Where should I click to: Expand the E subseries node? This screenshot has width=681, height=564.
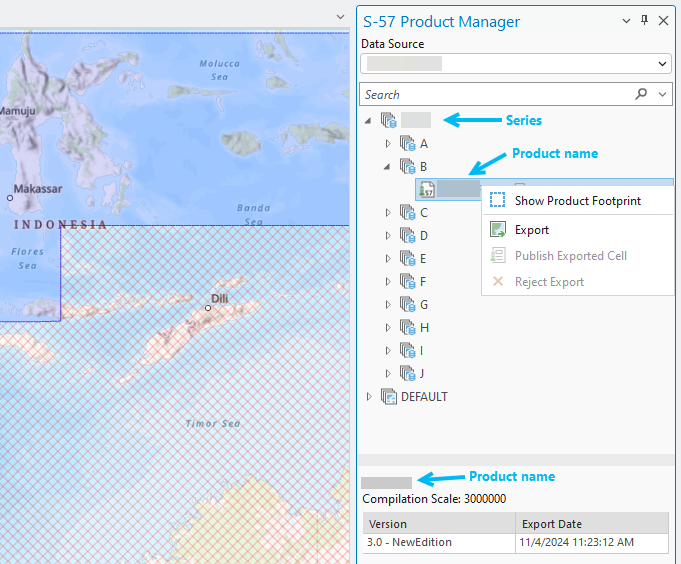click(388, 259)
